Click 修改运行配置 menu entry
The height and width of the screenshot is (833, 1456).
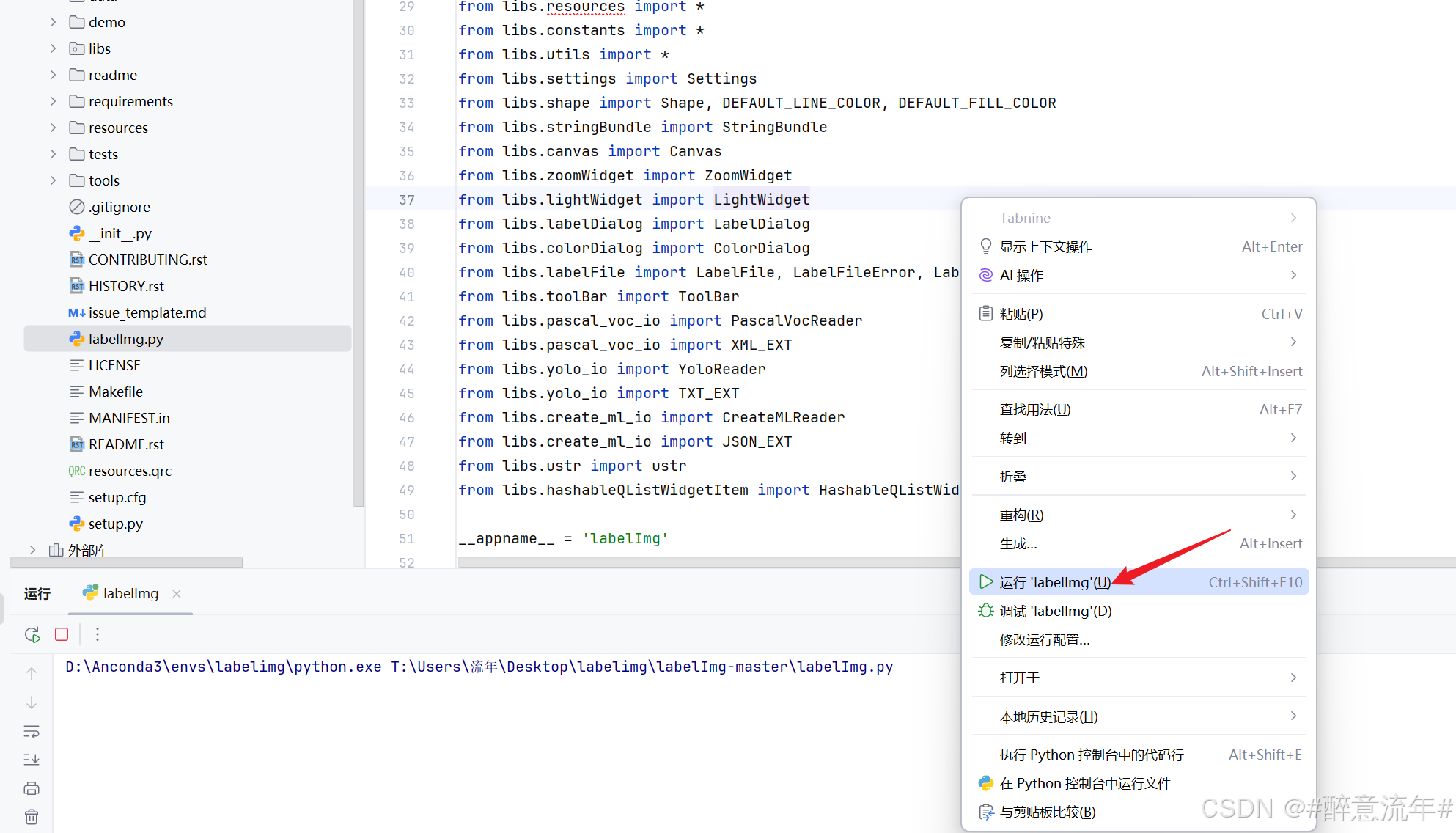(1044, 640)
